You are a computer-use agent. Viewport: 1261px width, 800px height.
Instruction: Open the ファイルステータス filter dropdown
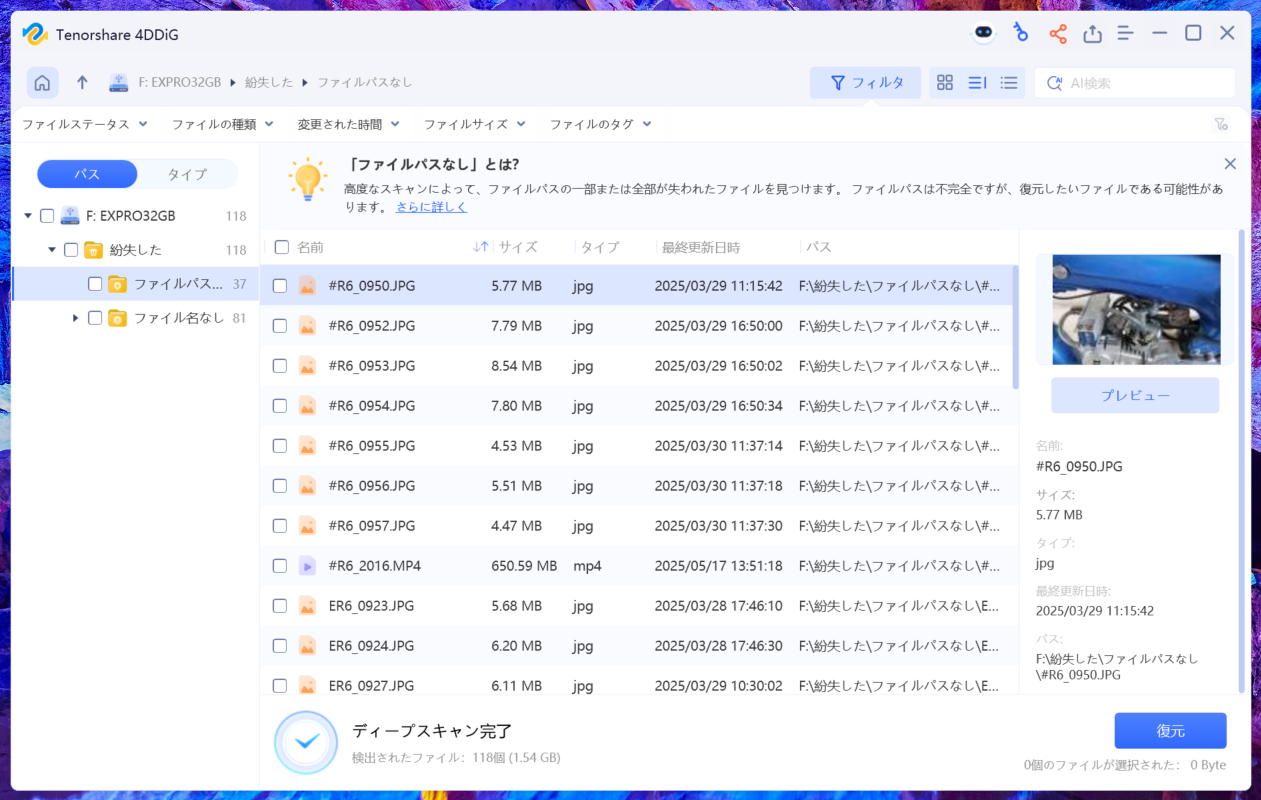[85, 124]
